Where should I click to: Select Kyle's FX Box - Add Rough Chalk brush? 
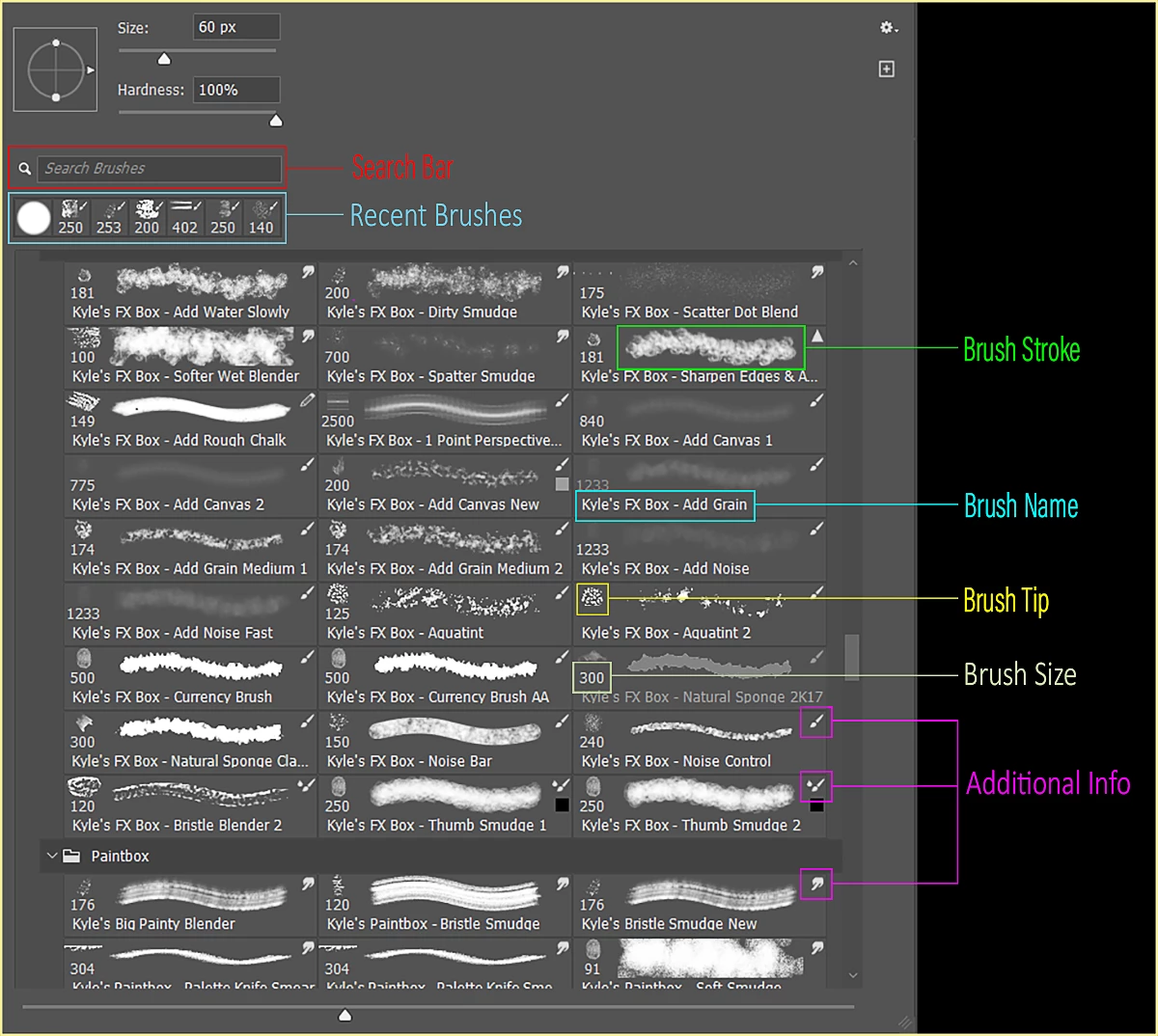(191, 422)
